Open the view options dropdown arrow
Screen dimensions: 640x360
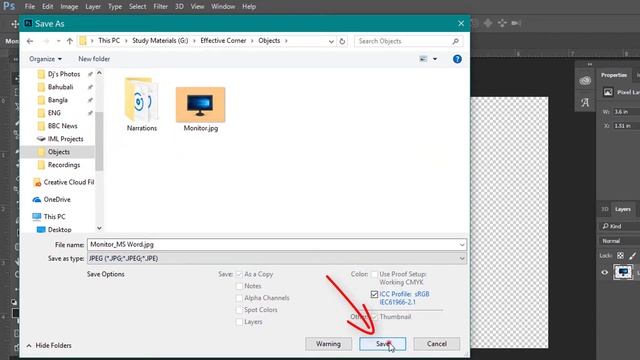(435, 59)
